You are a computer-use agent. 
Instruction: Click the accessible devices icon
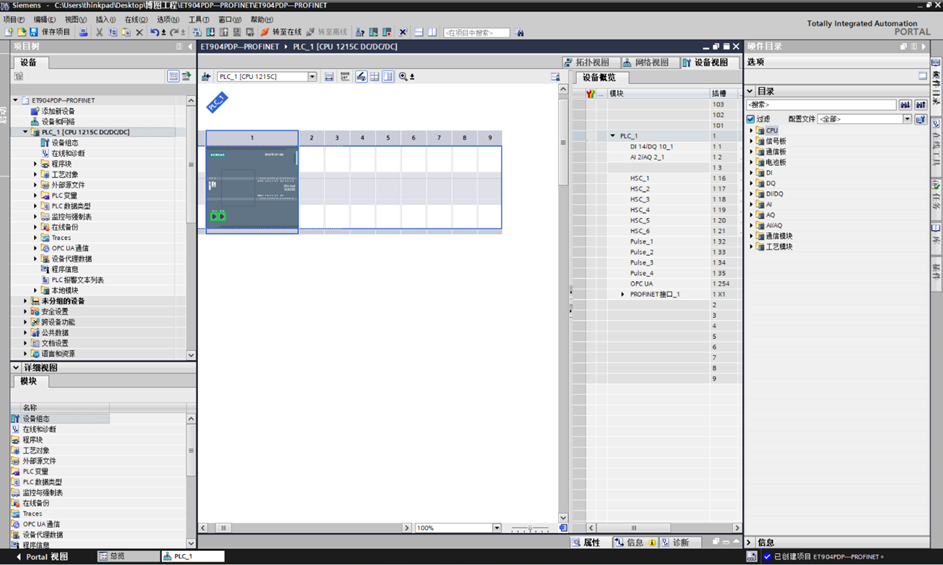pyautogui.click(x=360, y=32)
